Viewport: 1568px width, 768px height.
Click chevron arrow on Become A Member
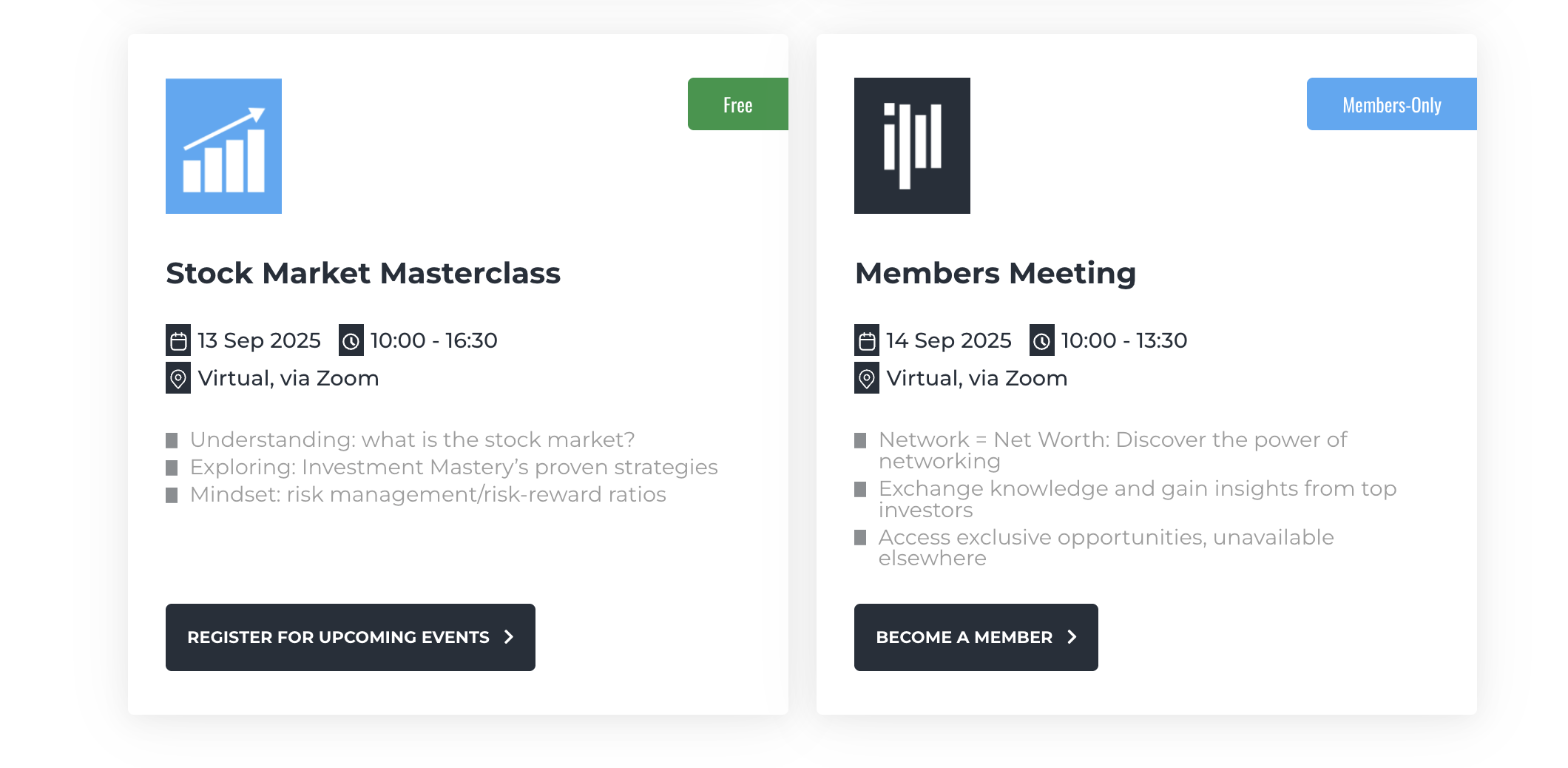pos(1072,637)
